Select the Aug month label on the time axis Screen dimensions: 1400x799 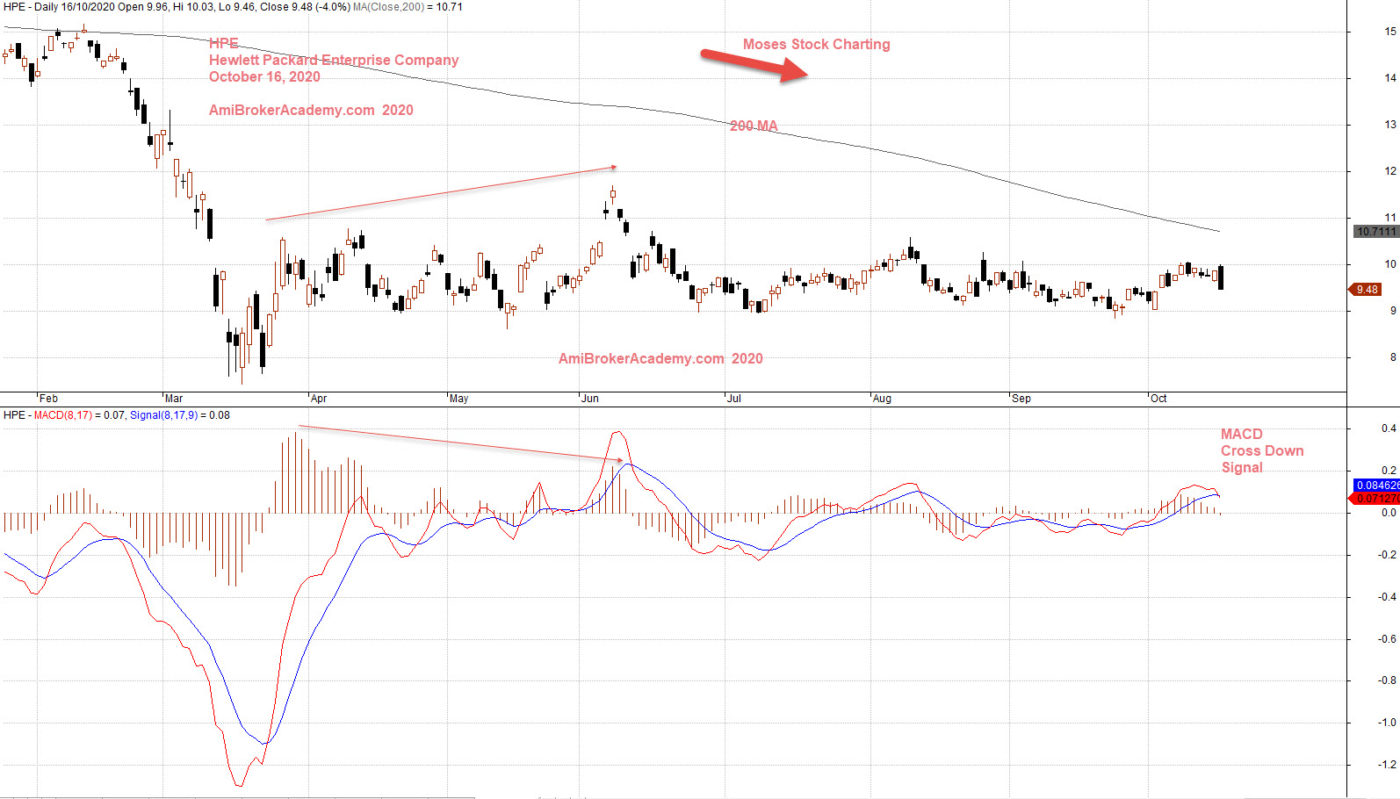(x=882, y=398)
